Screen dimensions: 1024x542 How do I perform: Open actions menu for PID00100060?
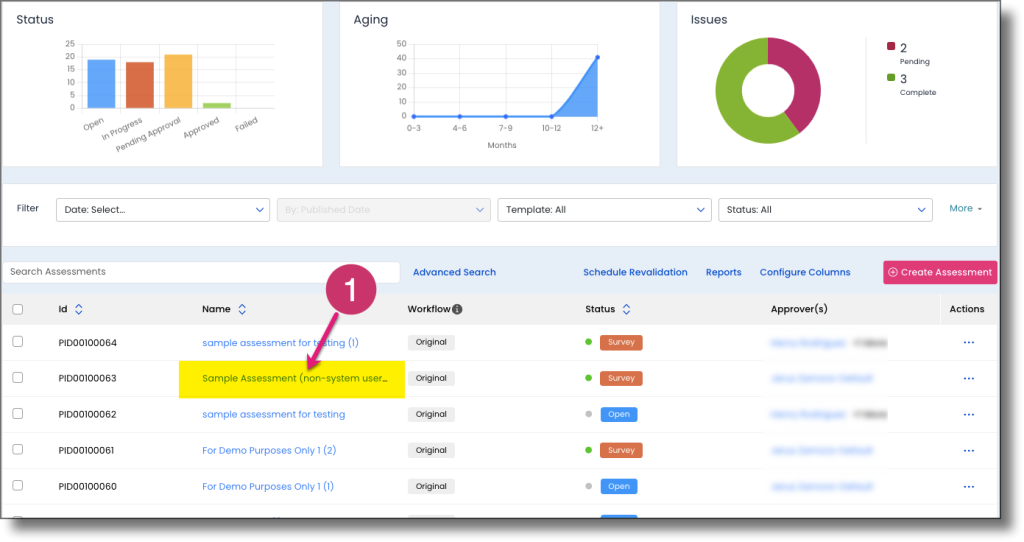(x=968, y=486)
